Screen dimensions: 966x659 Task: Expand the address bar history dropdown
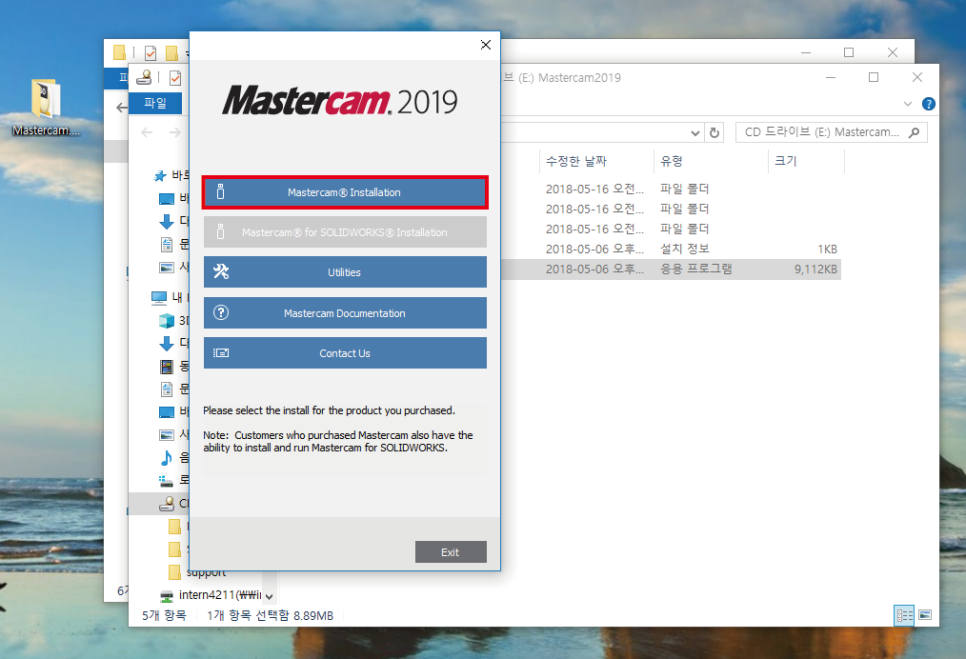coord(695,133)
